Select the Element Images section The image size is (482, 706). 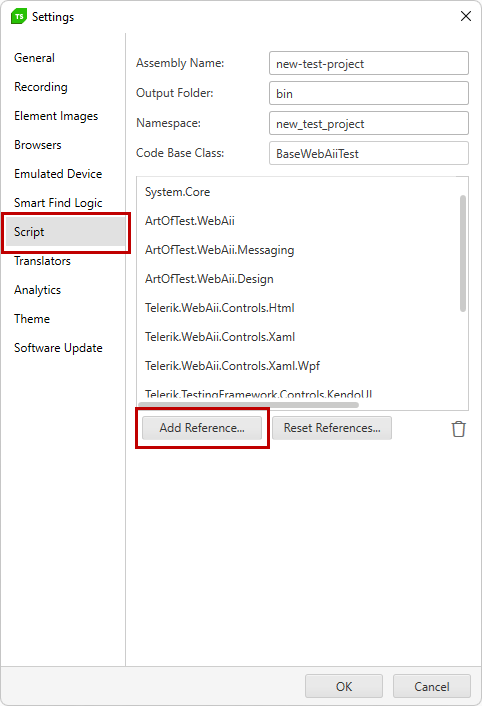[56, 116]
